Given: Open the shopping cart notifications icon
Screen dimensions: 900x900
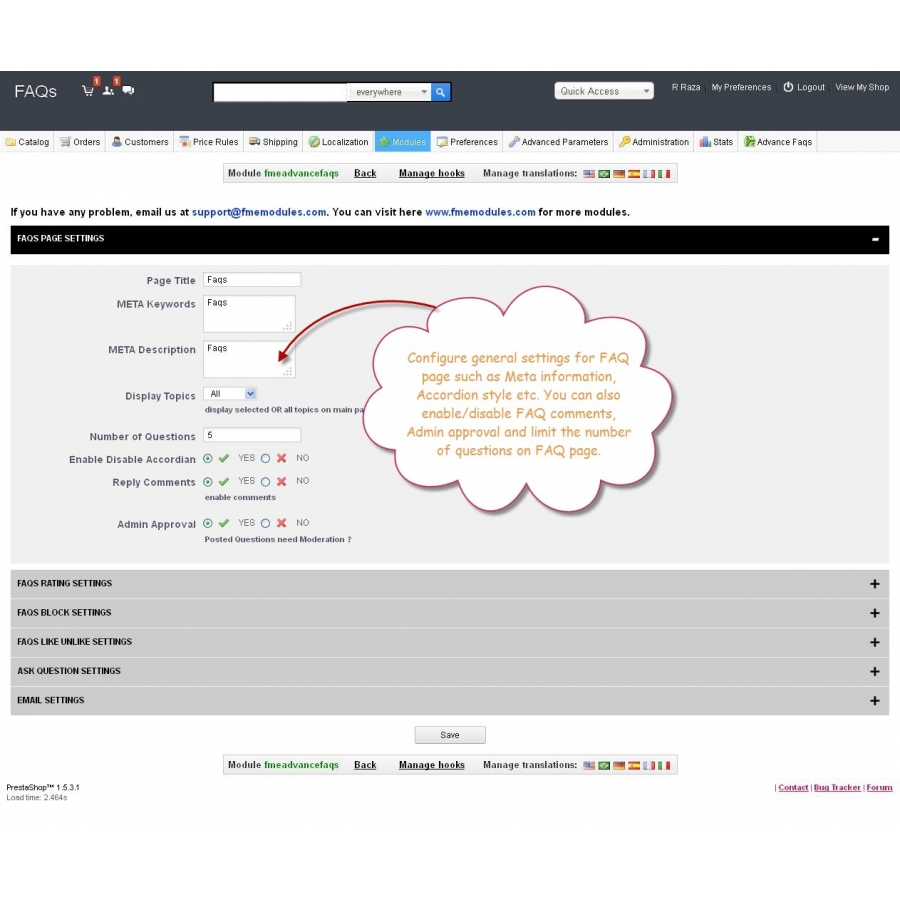Looking at the screenshot, I should click(88, 90).
